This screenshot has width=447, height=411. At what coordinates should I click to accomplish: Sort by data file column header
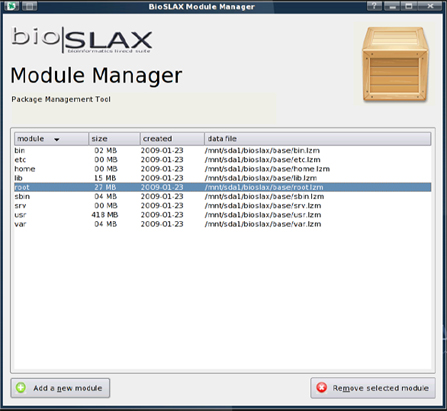318,139
